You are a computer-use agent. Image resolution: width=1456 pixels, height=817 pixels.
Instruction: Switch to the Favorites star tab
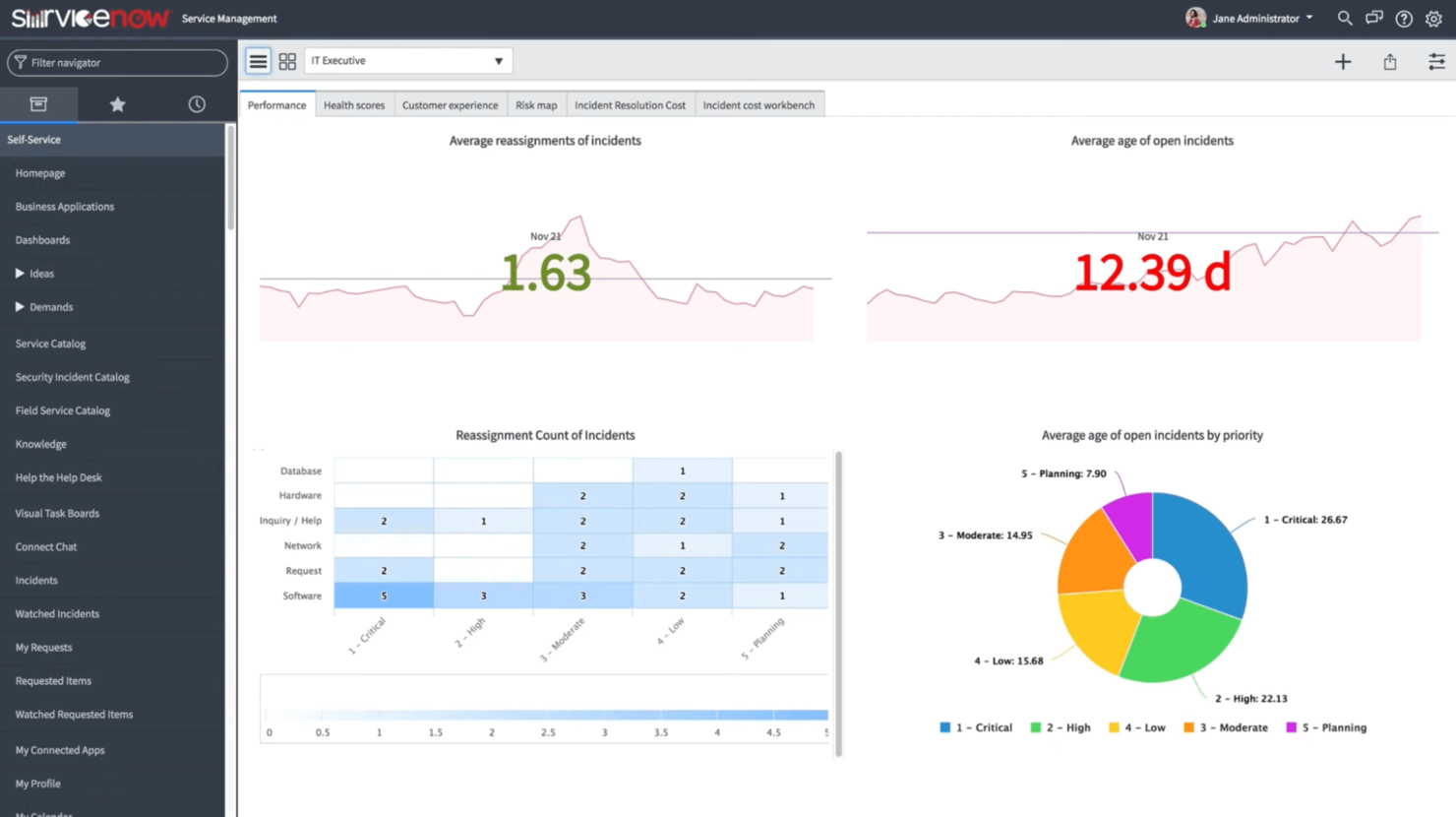pyautogui.click(x=117, y=103)
